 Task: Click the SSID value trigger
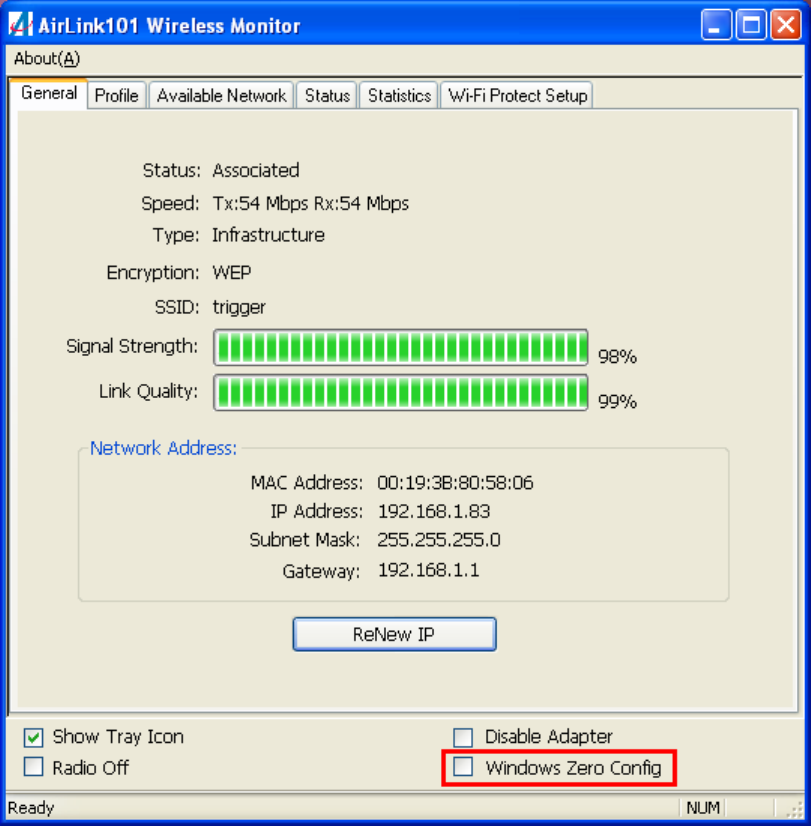click(x=239, y=308)
